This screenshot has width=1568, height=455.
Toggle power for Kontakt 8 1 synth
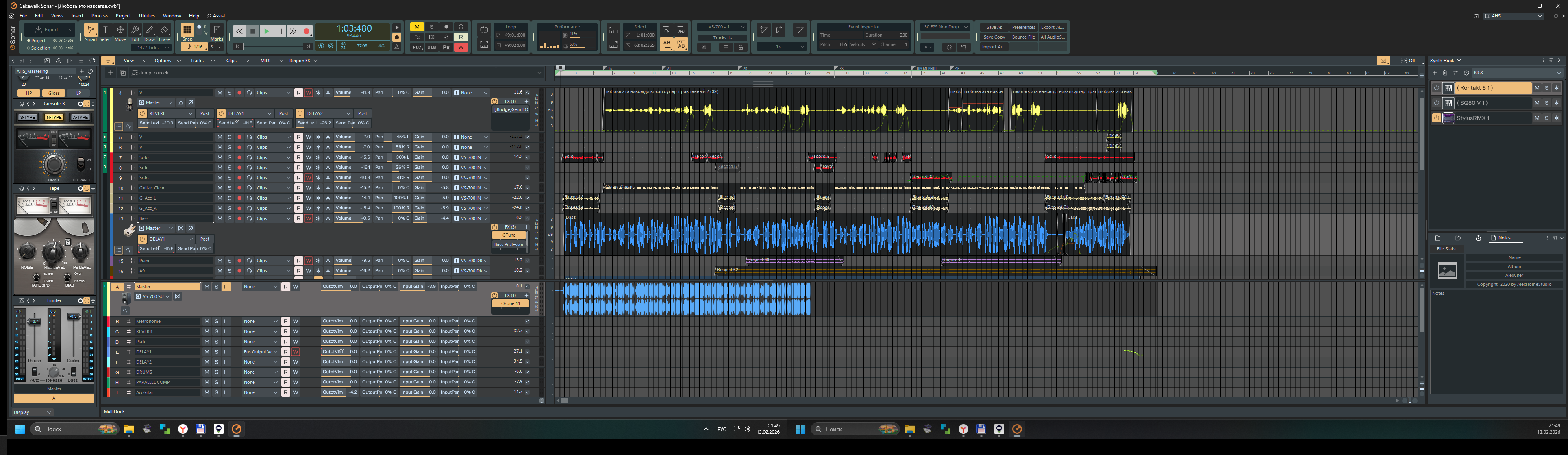[x=1437, y=88]
